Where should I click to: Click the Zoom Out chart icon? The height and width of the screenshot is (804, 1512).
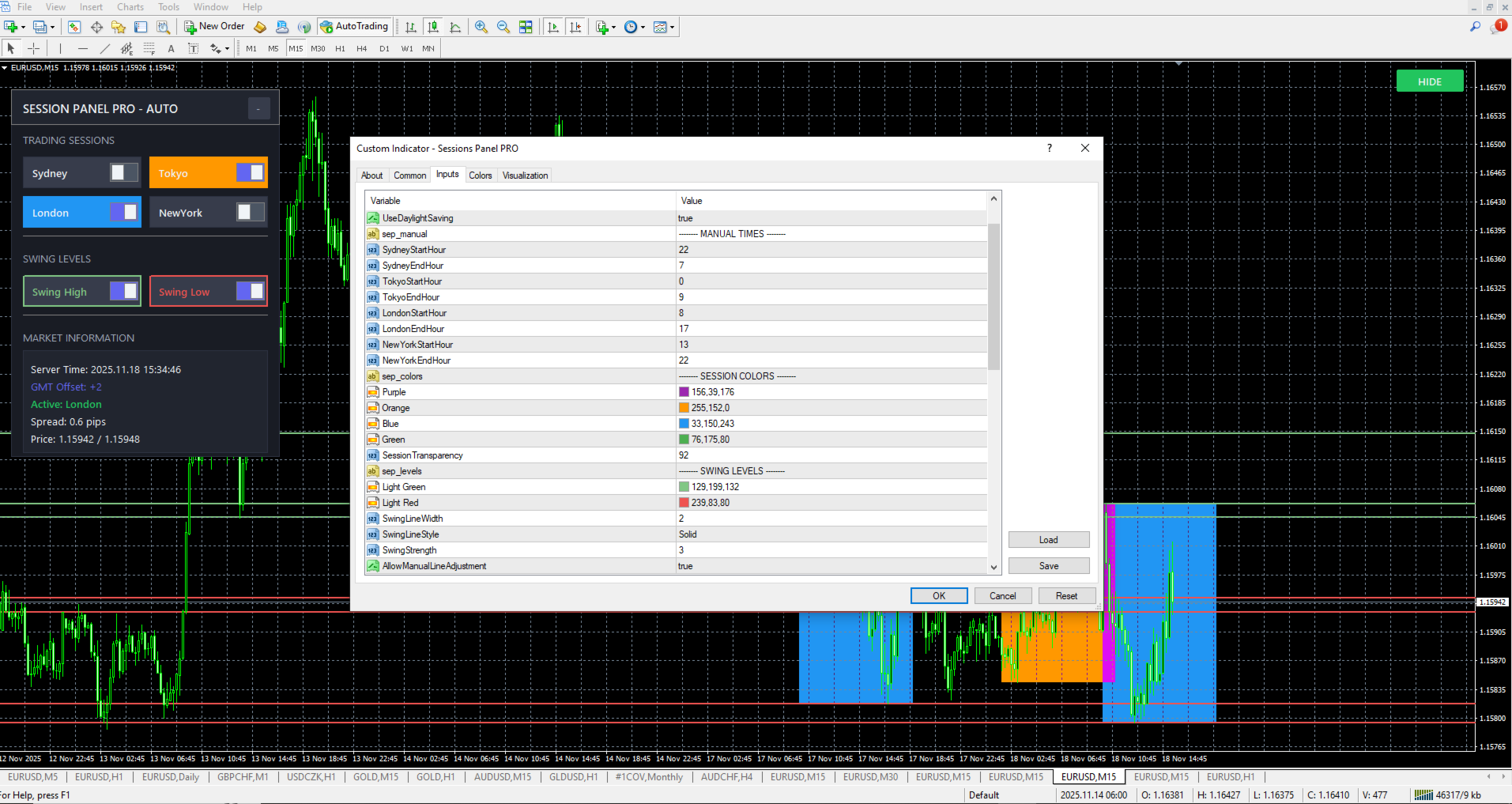(x=503, y=27)
